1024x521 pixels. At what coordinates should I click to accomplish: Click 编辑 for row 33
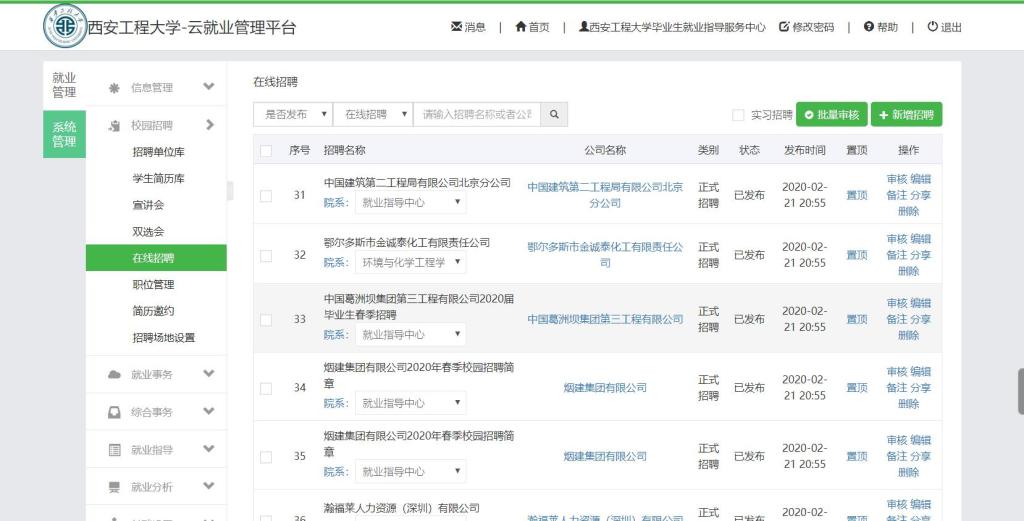(921, 303)
